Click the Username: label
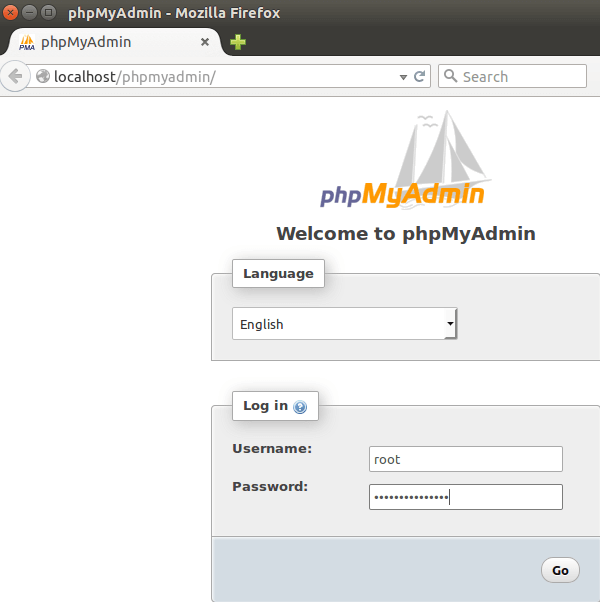The width and height of the screenshot is (600, 602). 272,448
